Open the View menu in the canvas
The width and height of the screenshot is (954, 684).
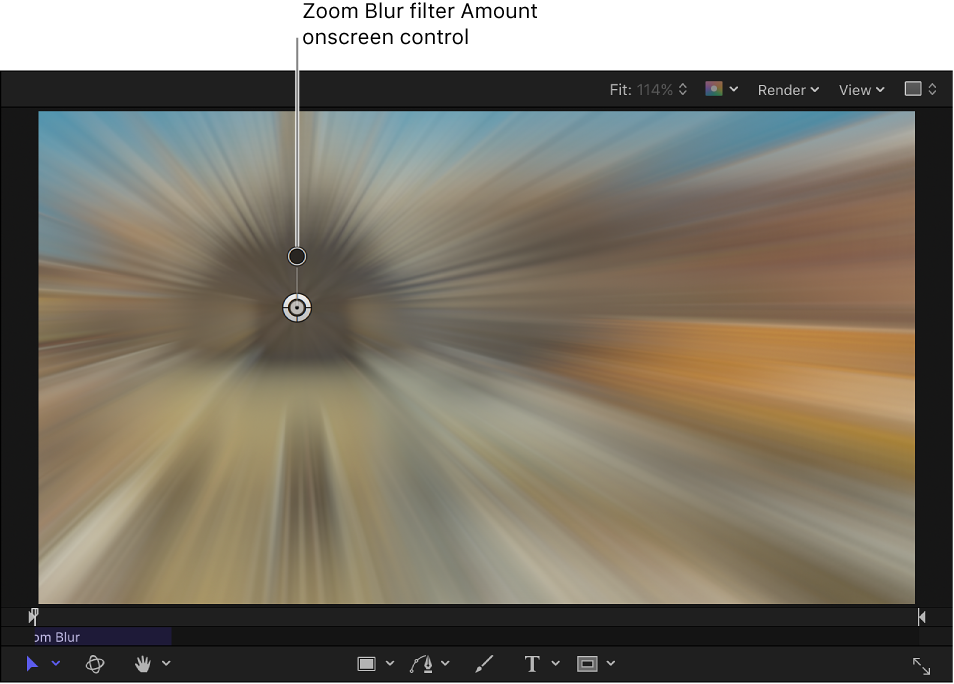(859, 89)
